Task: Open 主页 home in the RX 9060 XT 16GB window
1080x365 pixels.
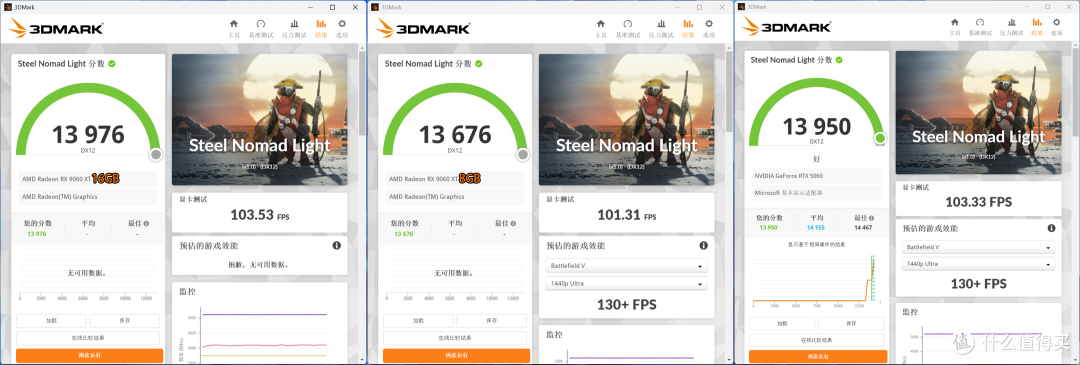Action: 233,28
